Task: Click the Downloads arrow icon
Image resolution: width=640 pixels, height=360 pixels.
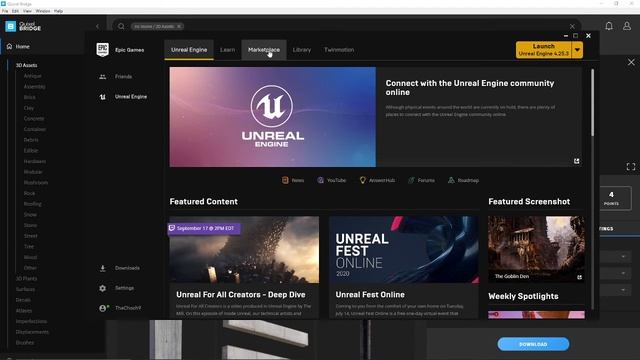Action: [x=102, y=268]
